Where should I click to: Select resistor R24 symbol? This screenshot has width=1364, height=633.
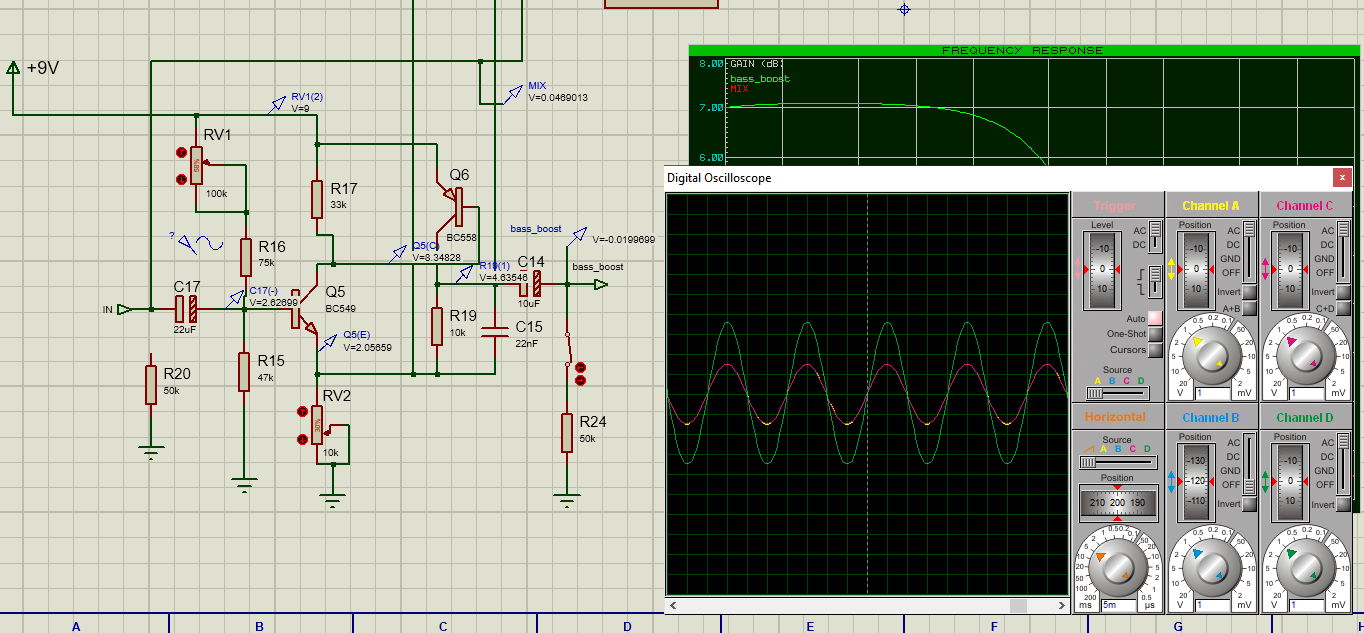pos(567,433)
